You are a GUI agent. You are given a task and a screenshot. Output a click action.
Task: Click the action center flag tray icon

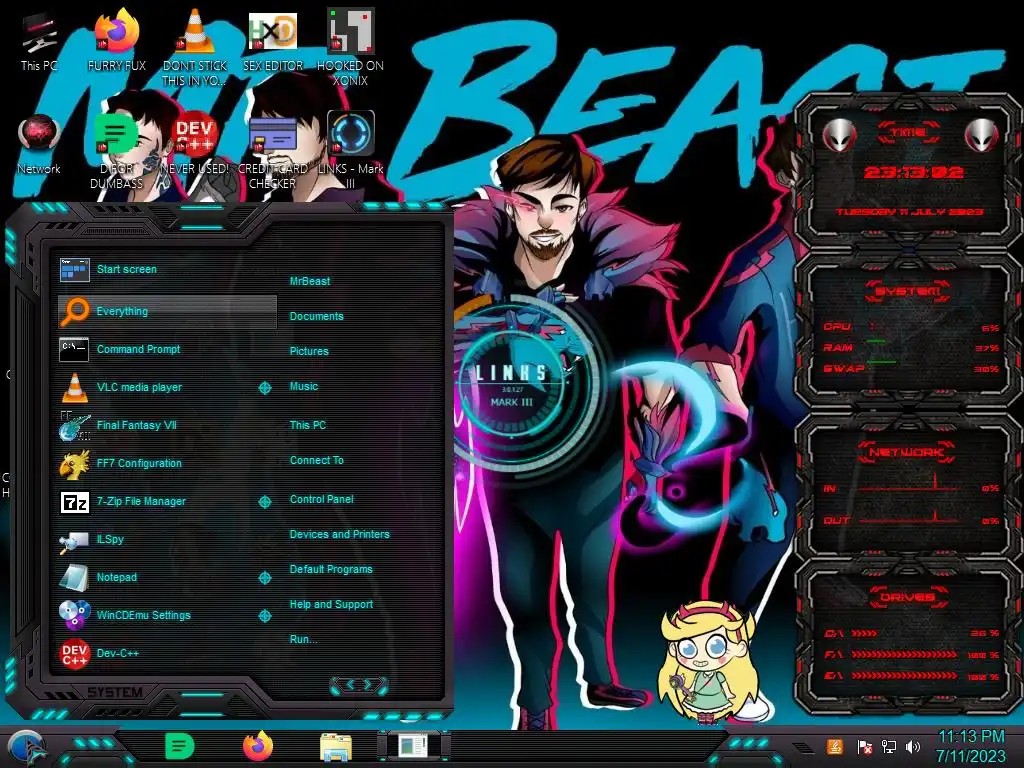click(x=864, y=746)
